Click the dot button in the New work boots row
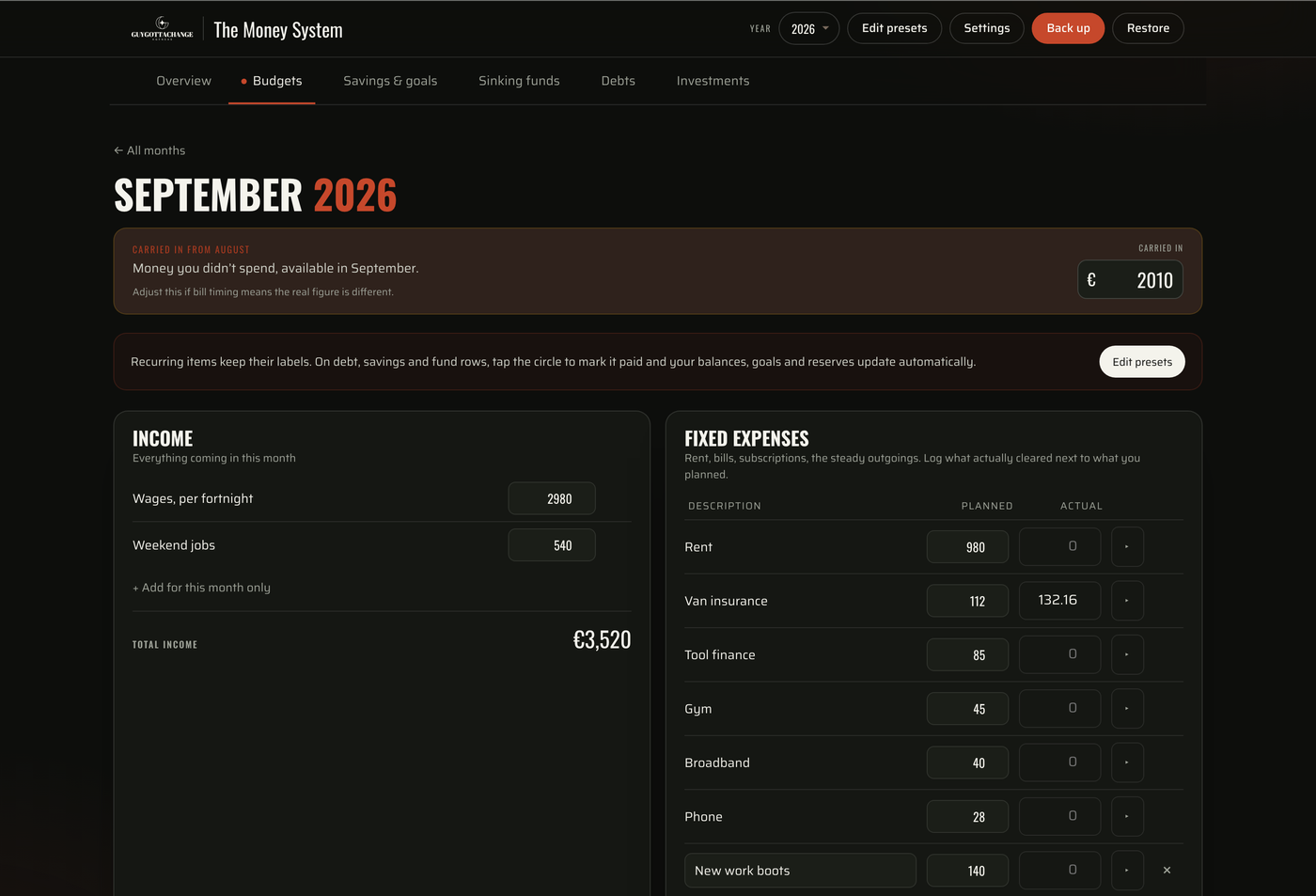The image size is (1316, 896). (x=1127, y=871)
